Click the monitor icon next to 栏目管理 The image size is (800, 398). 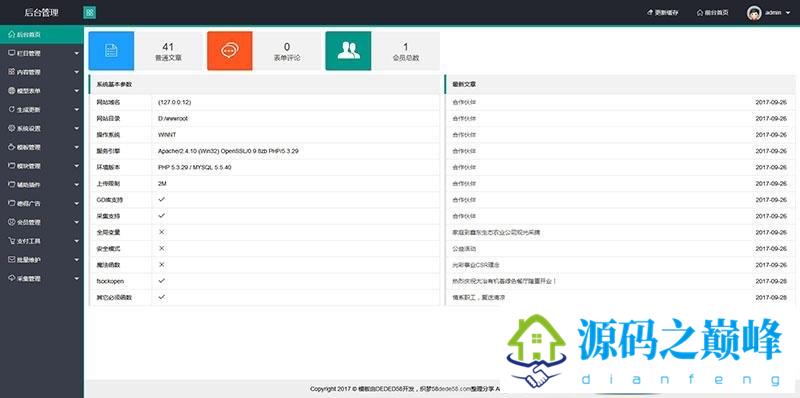[12, 53]
